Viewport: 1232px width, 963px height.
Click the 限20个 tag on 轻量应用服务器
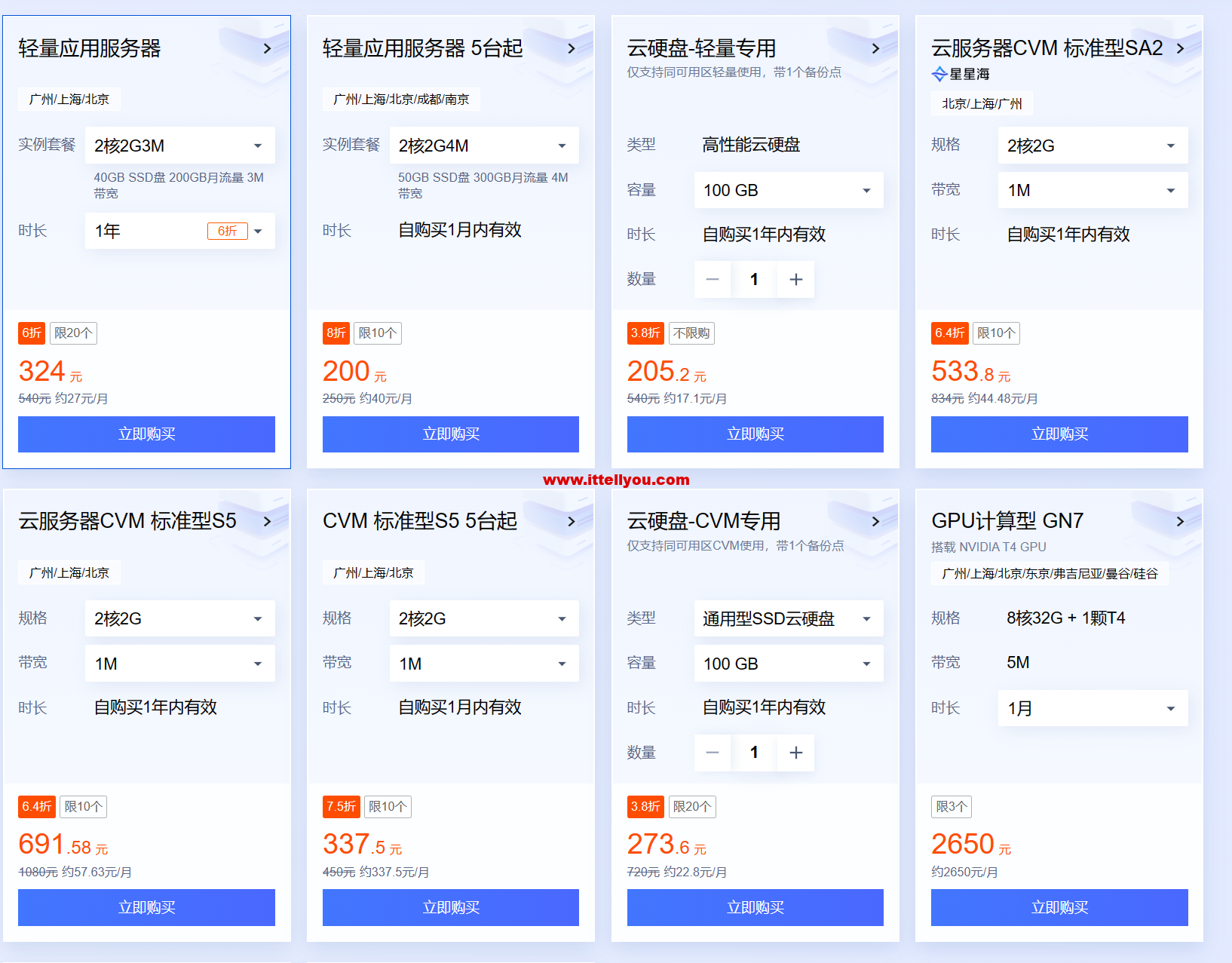73,333
